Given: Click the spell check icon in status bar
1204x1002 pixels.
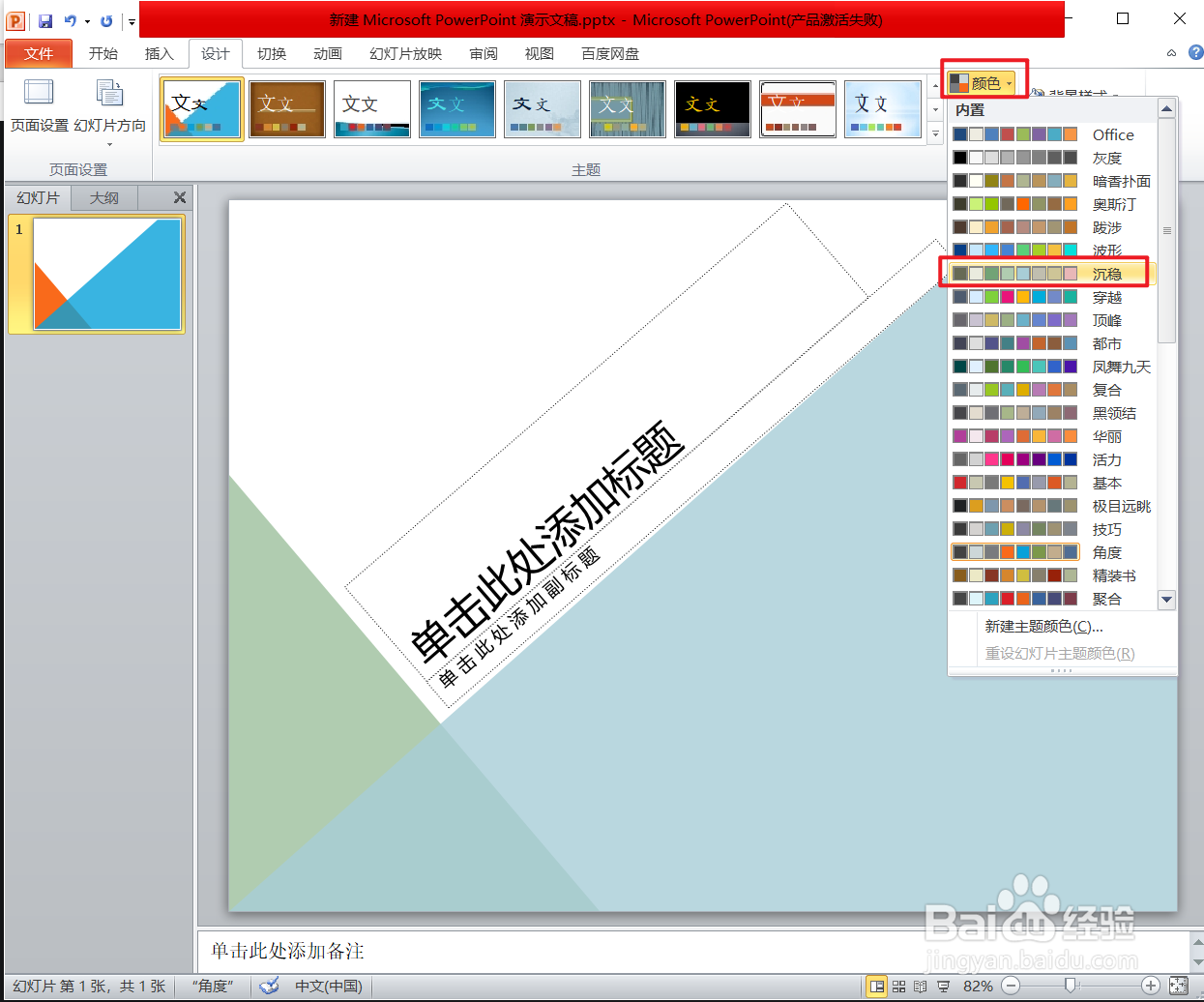Looking at the screenshot, I should pos(268,986).
